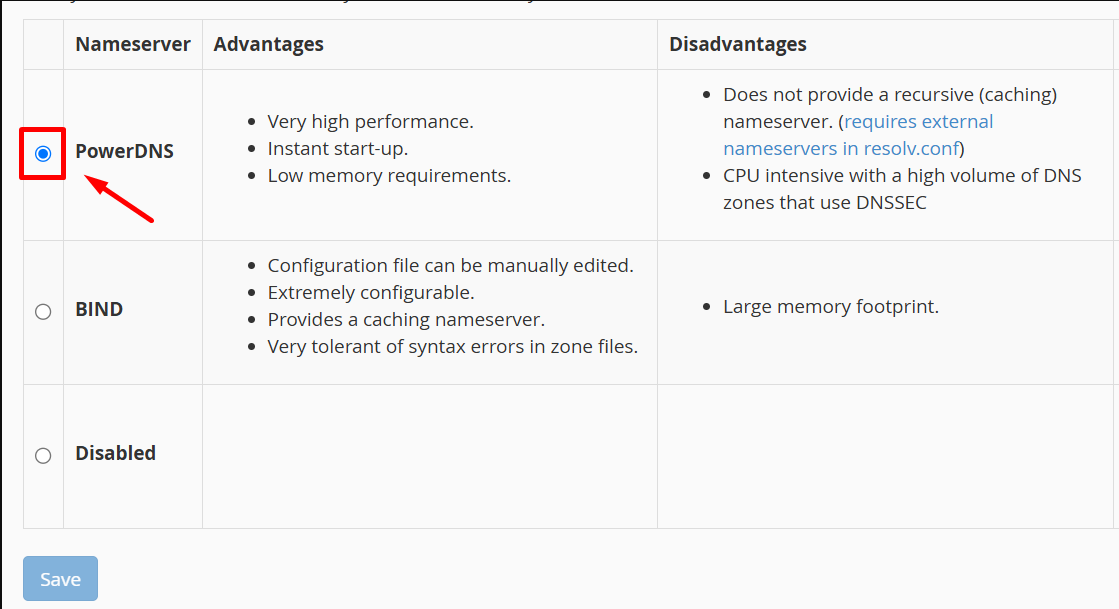
Task: Click the BIND nameserver name label
Action: pos(99,309)
